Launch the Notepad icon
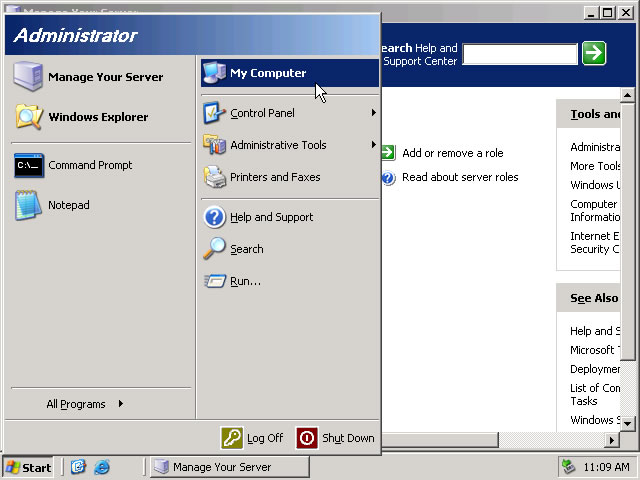This screenshot has height=480, width=640. click(28, 205)
